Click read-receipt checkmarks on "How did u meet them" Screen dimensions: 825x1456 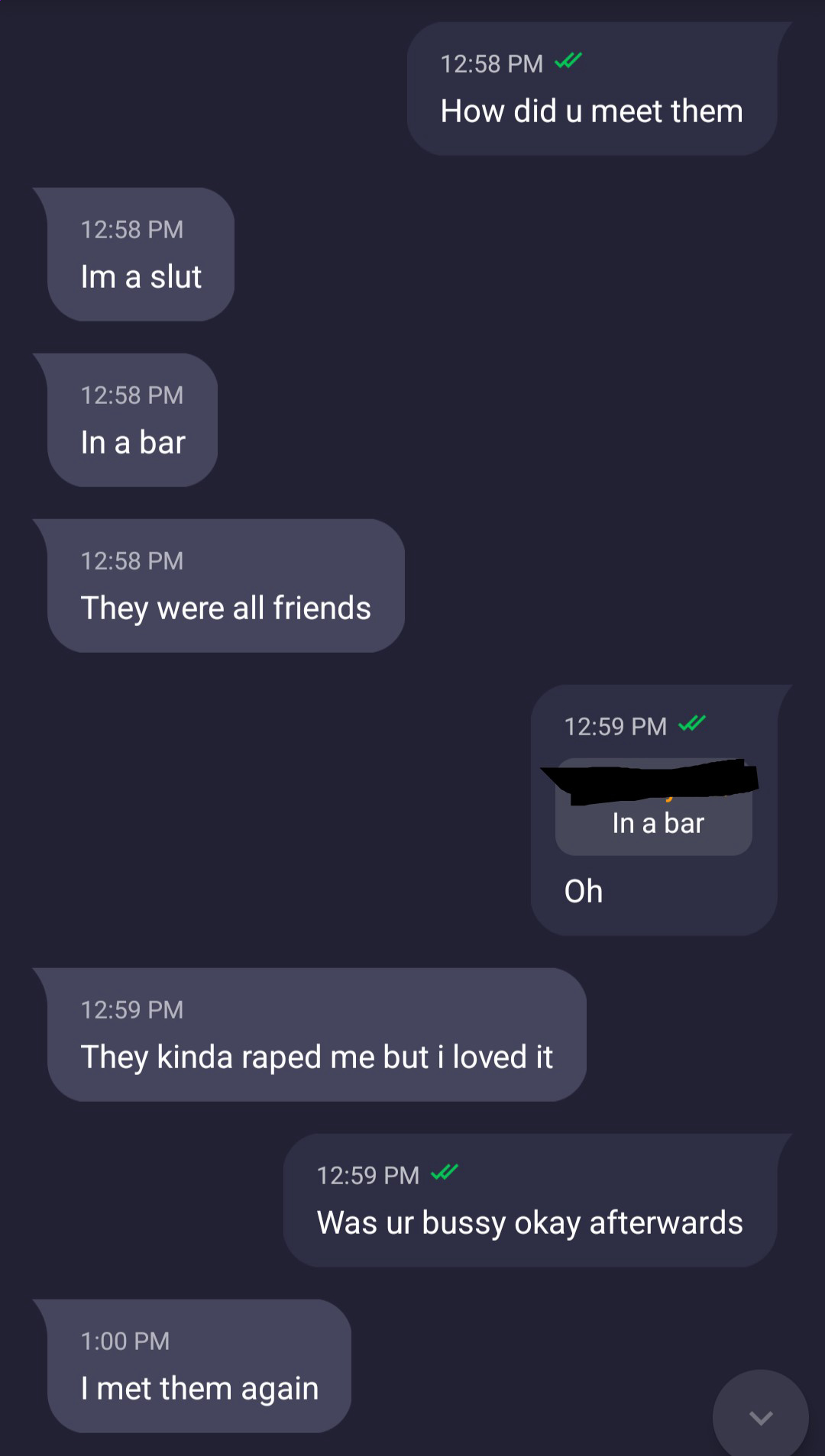pyautogui.click(x=568, y=61)
